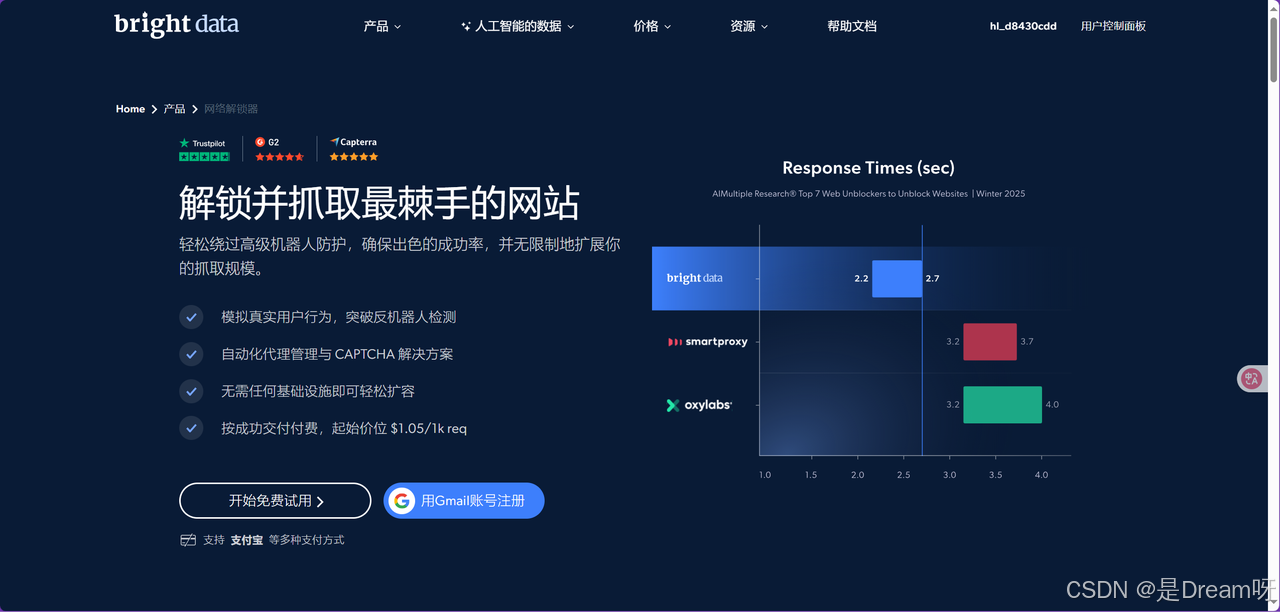Expand the 人工智能的数据 dropdown chevron
Image resolution: width=1280 pixels, height=612 pixels.
571,27
